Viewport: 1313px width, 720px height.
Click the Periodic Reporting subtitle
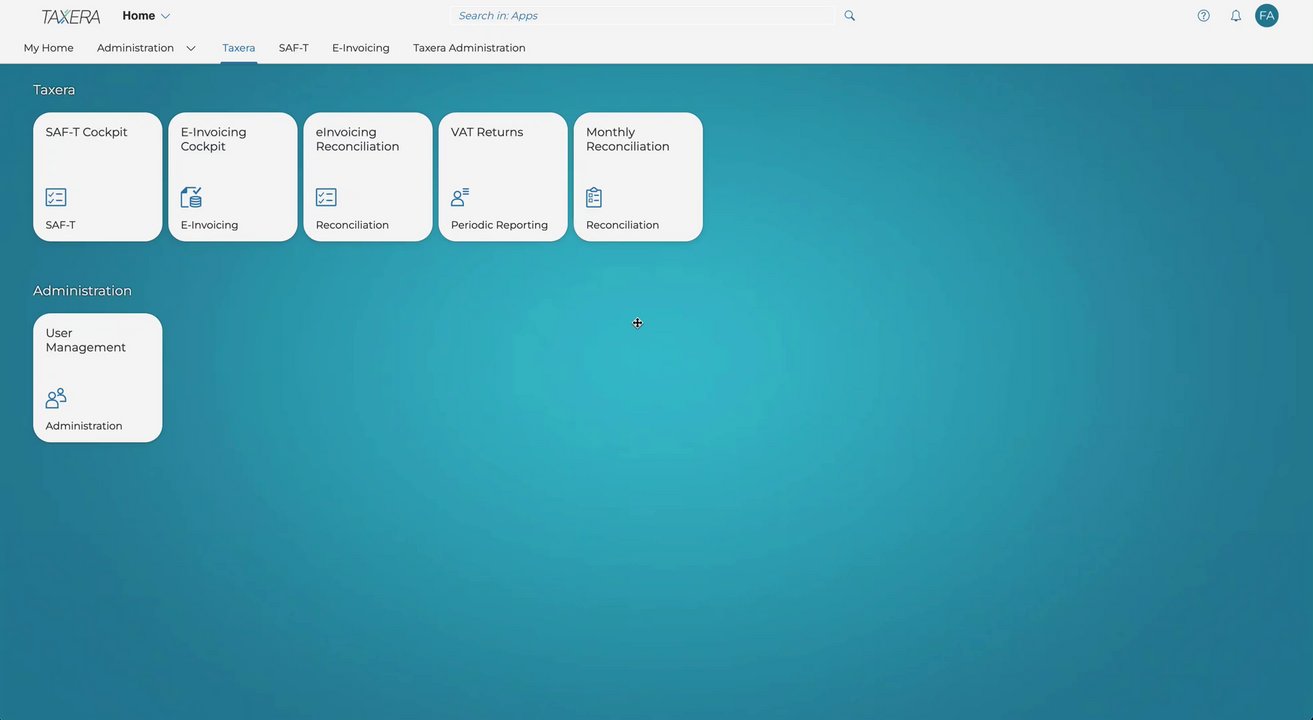pyautogui.click(x=500, y=225)
